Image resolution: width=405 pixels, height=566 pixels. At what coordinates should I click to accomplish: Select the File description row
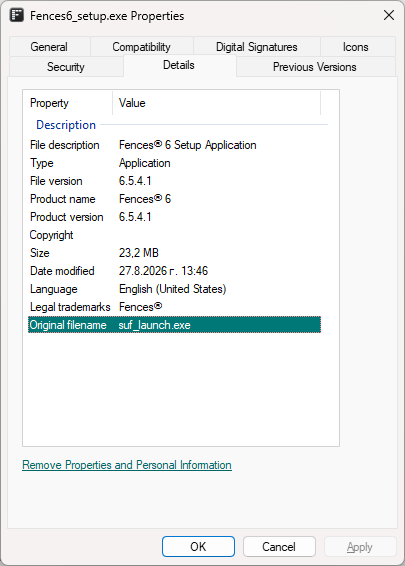174,145
